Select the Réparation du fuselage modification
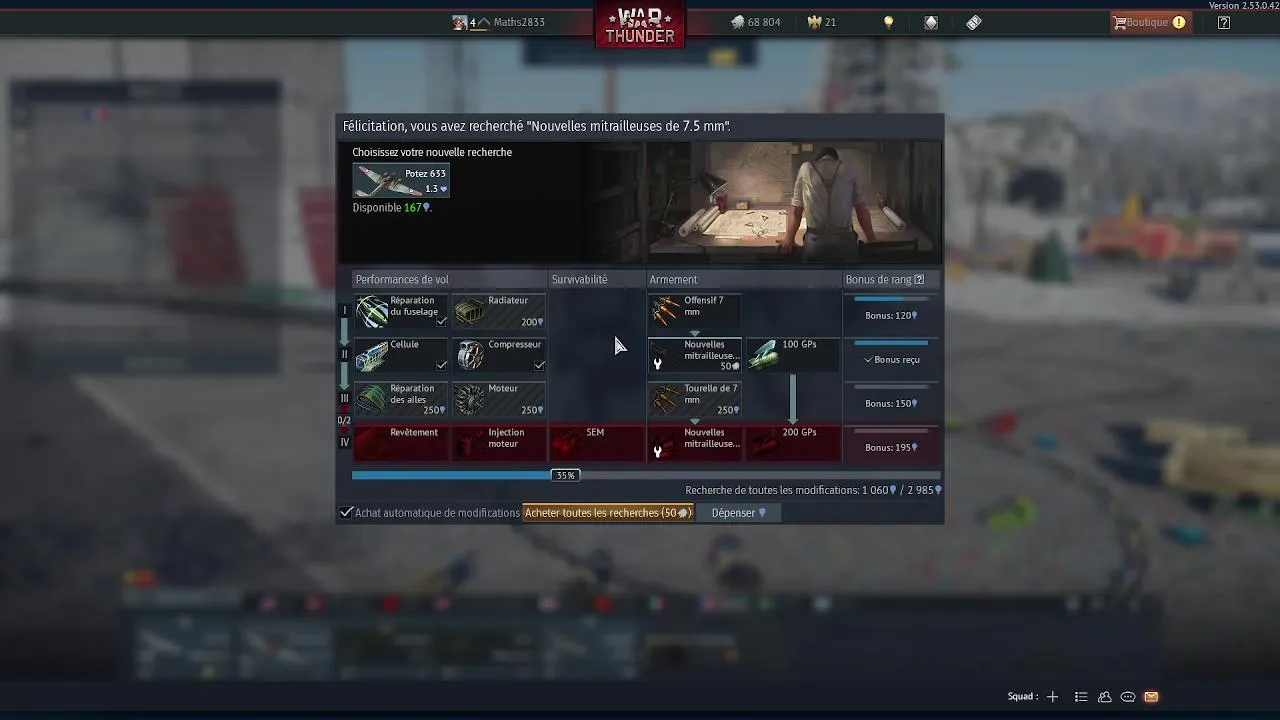Viewport: 1280px width, 720px height. click(x=401, y=312)
